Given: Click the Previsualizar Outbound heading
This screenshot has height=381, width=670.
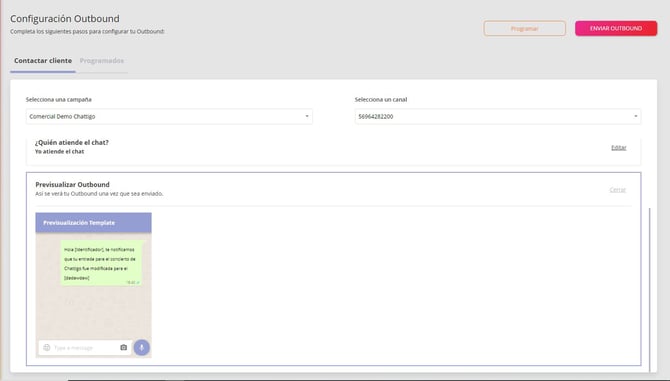Looking at the screenshot, I should (x=72, y=185).
